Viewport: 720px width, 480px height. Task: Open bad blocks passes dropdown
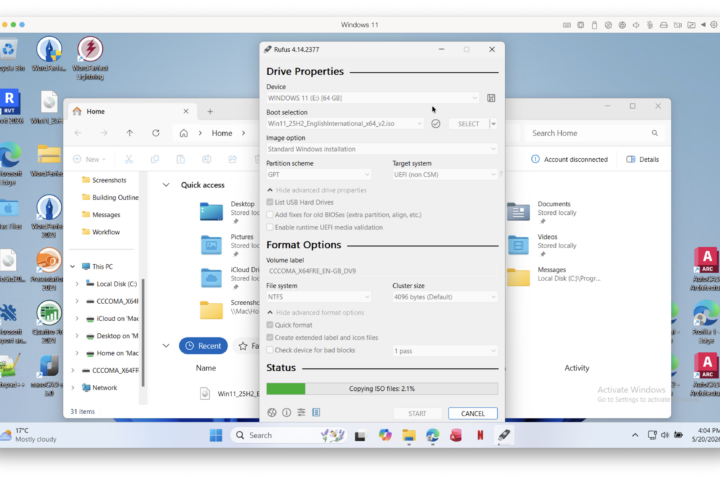pos(445,351)
